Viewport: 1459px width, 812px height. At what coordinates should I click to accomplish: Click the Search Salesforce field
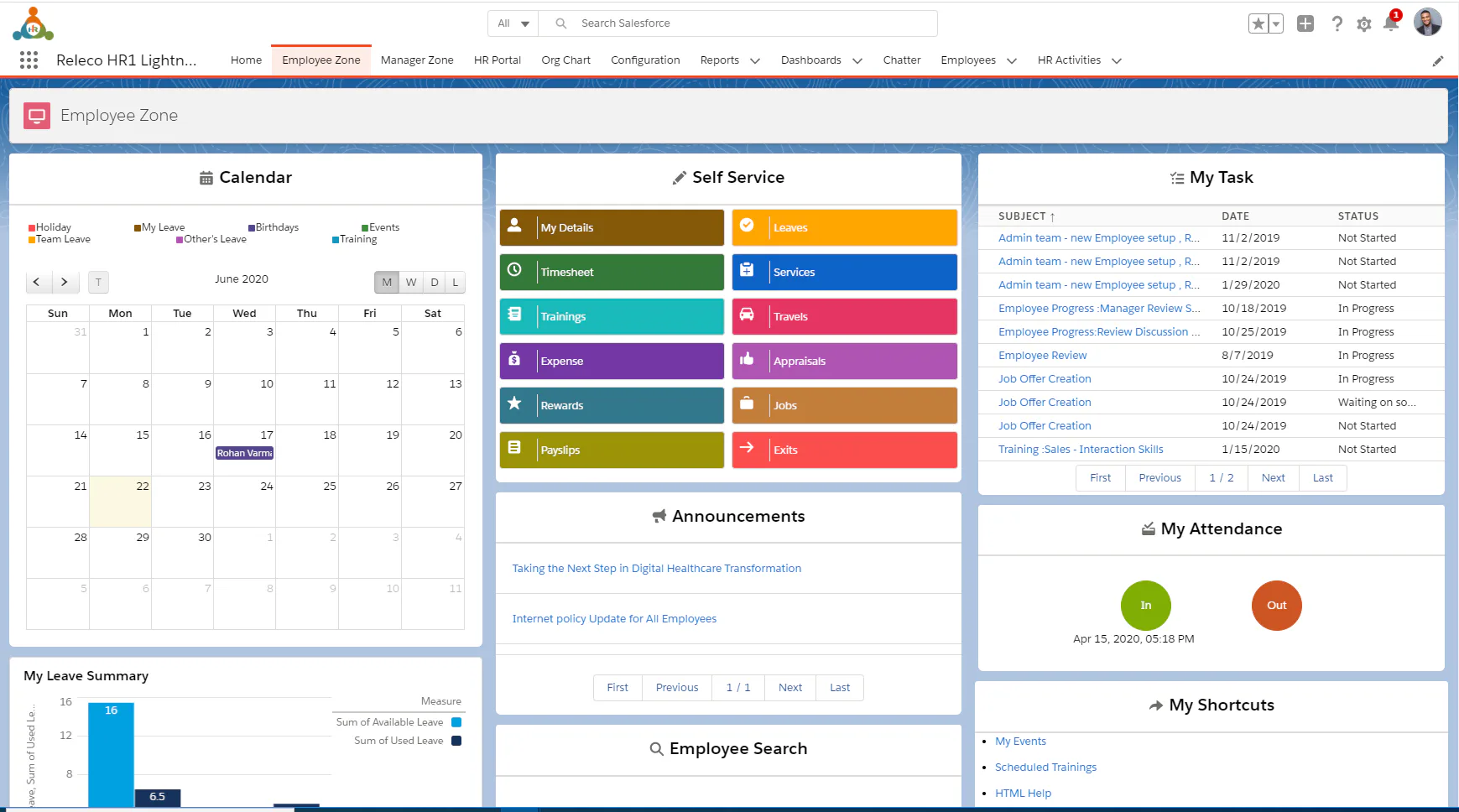pyautogui.click(x=738, y=23)
